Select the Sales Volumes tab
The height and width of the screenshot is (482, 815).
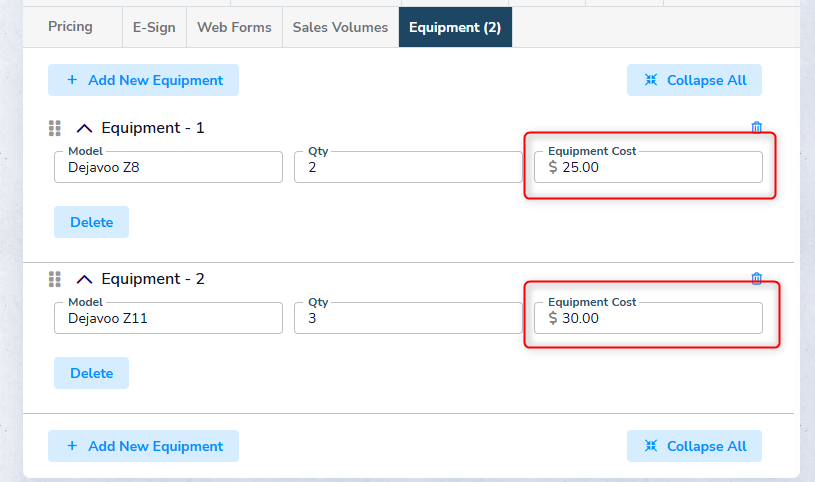340,28
